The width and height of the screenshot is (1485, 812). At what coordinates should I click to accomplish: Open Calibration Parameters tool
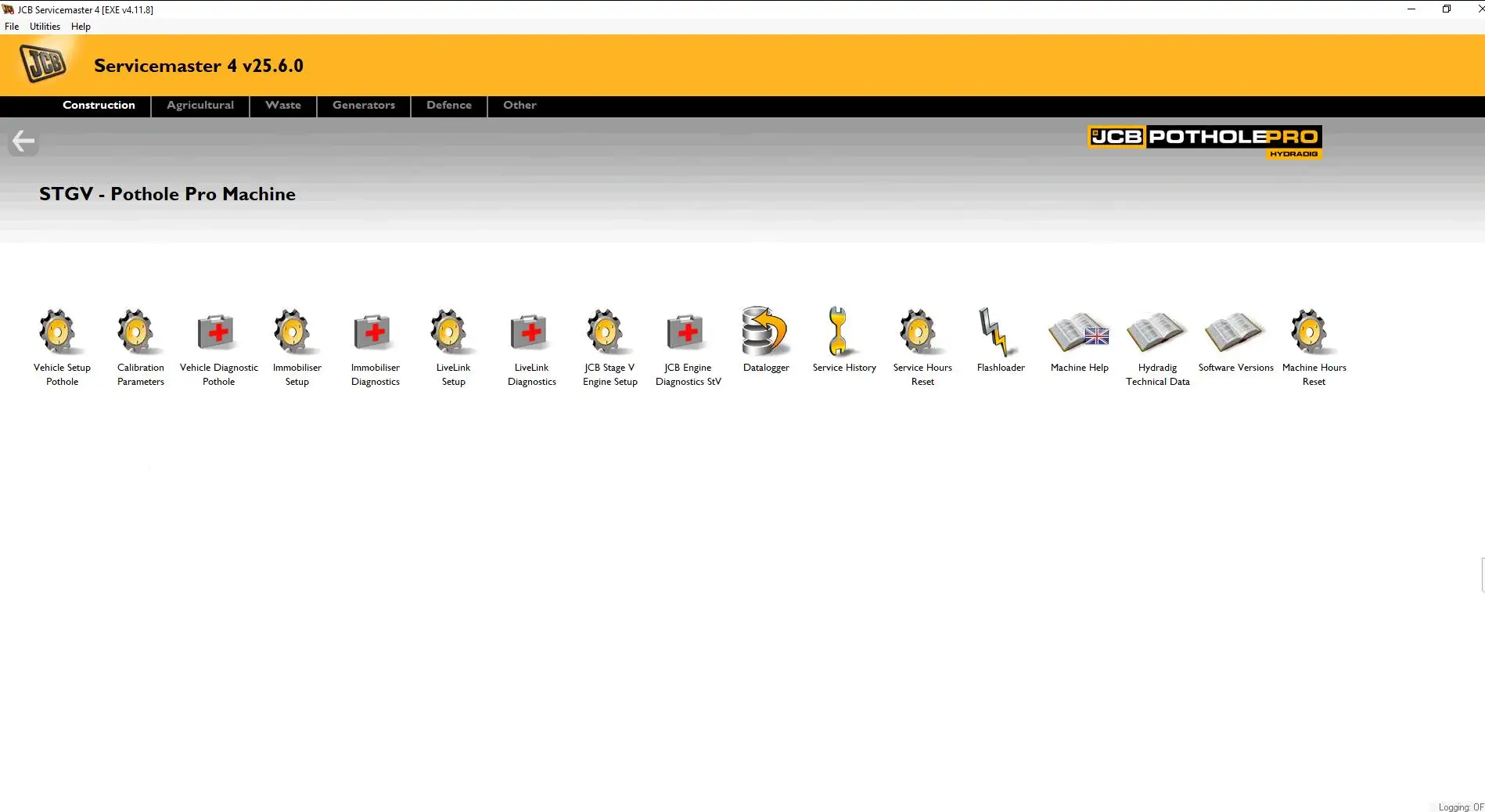tap(140, 347)
